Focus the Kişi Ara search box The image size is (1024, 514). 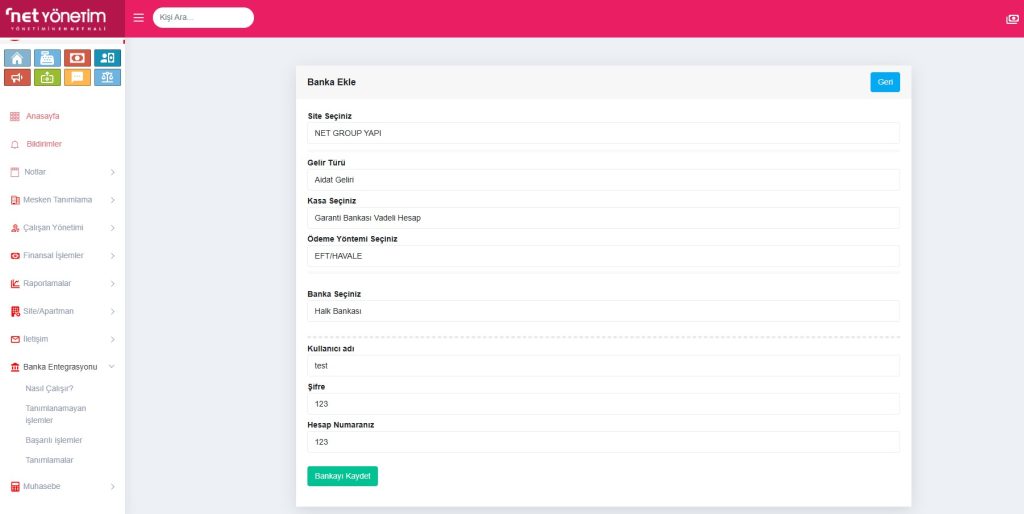click(x=203, y=18)
